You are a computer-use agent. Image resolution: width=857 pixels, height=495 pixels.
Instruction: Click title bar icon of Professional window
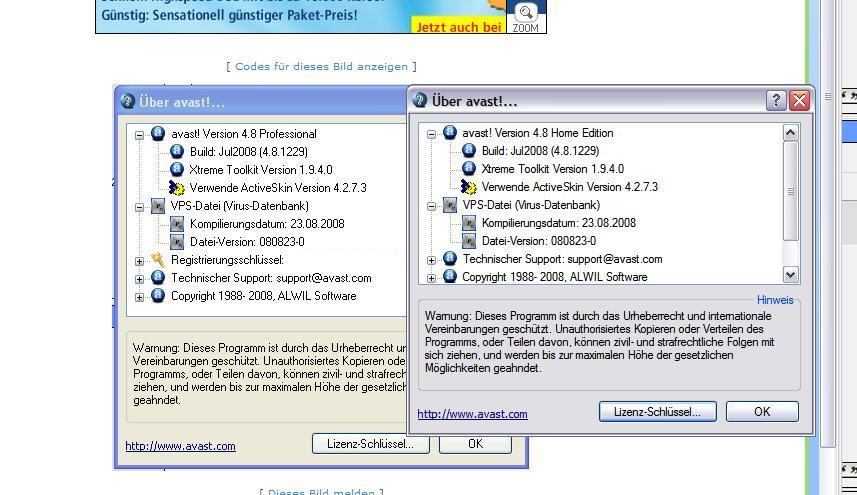coord(127,101)
